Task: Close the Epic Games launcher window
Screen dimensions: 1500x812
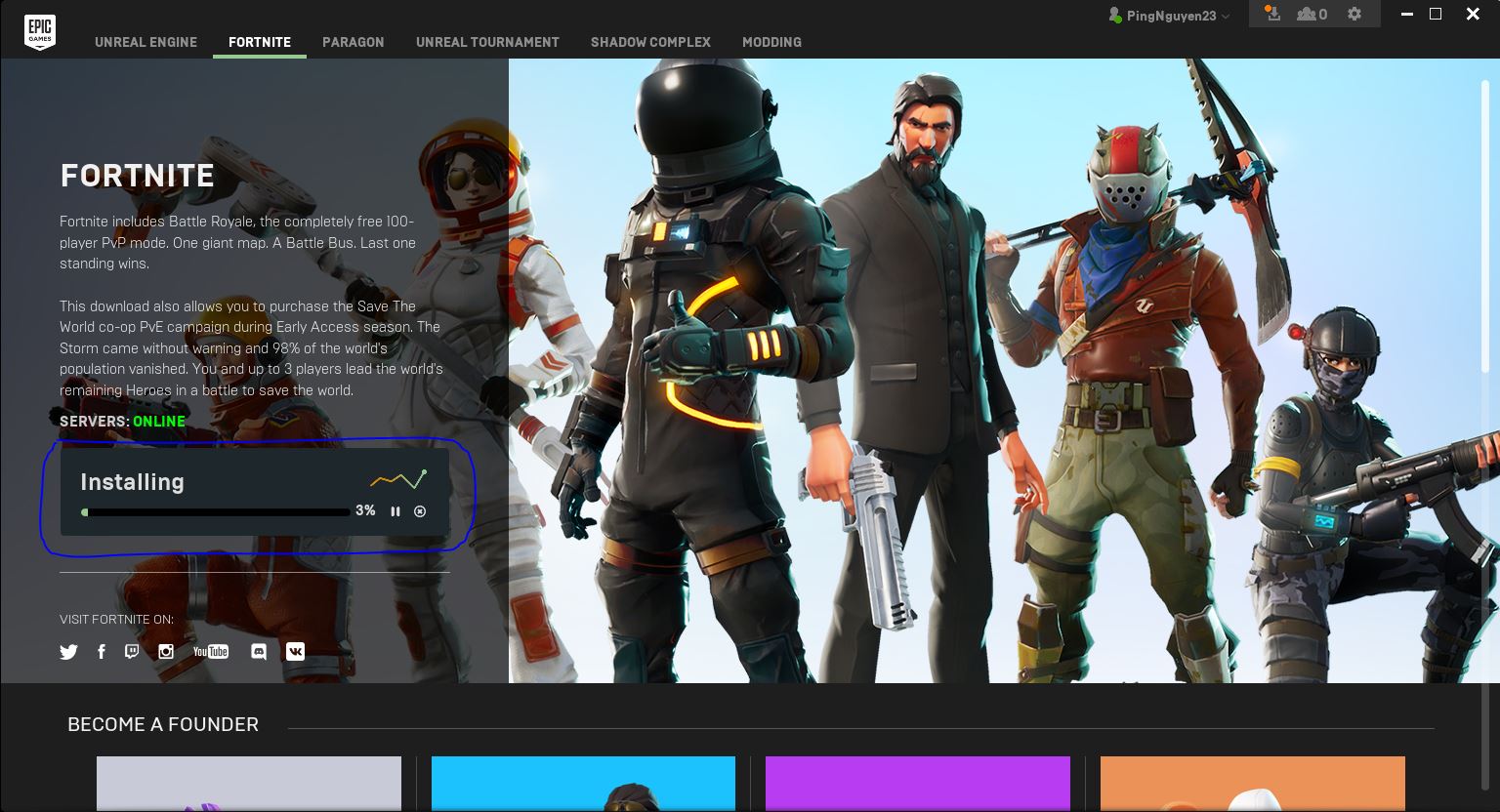Action: coord(1474,14)
